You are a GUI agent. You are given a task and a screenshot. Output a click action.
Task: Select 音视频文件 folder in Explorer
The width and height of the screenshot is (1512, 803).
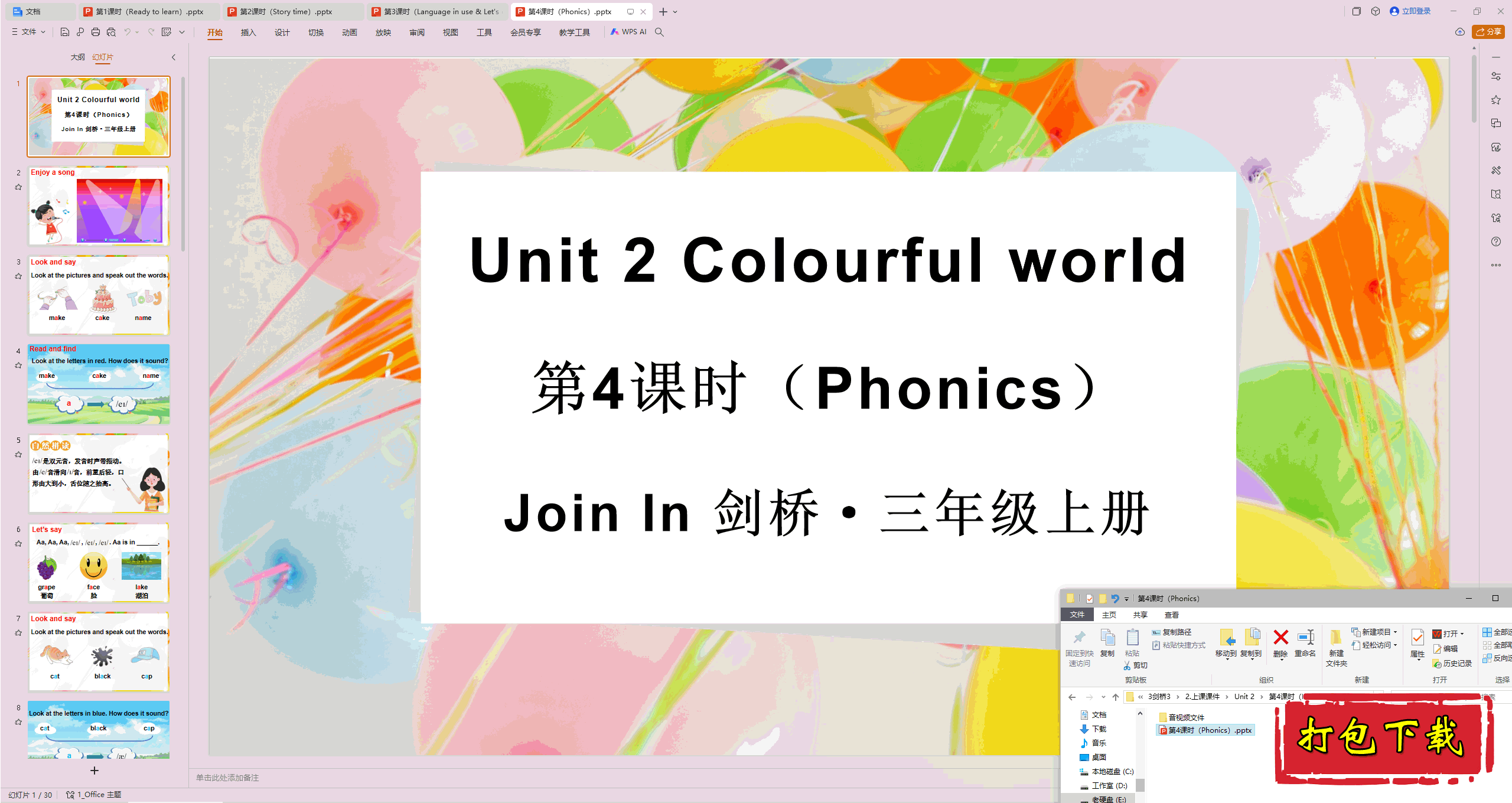coord(1182,717)
